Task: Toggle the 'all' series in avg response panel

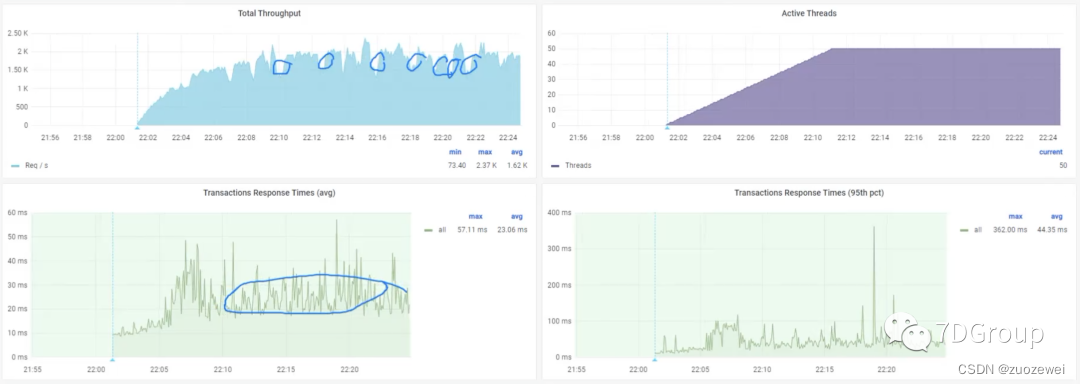Action: tap(442, 230)
